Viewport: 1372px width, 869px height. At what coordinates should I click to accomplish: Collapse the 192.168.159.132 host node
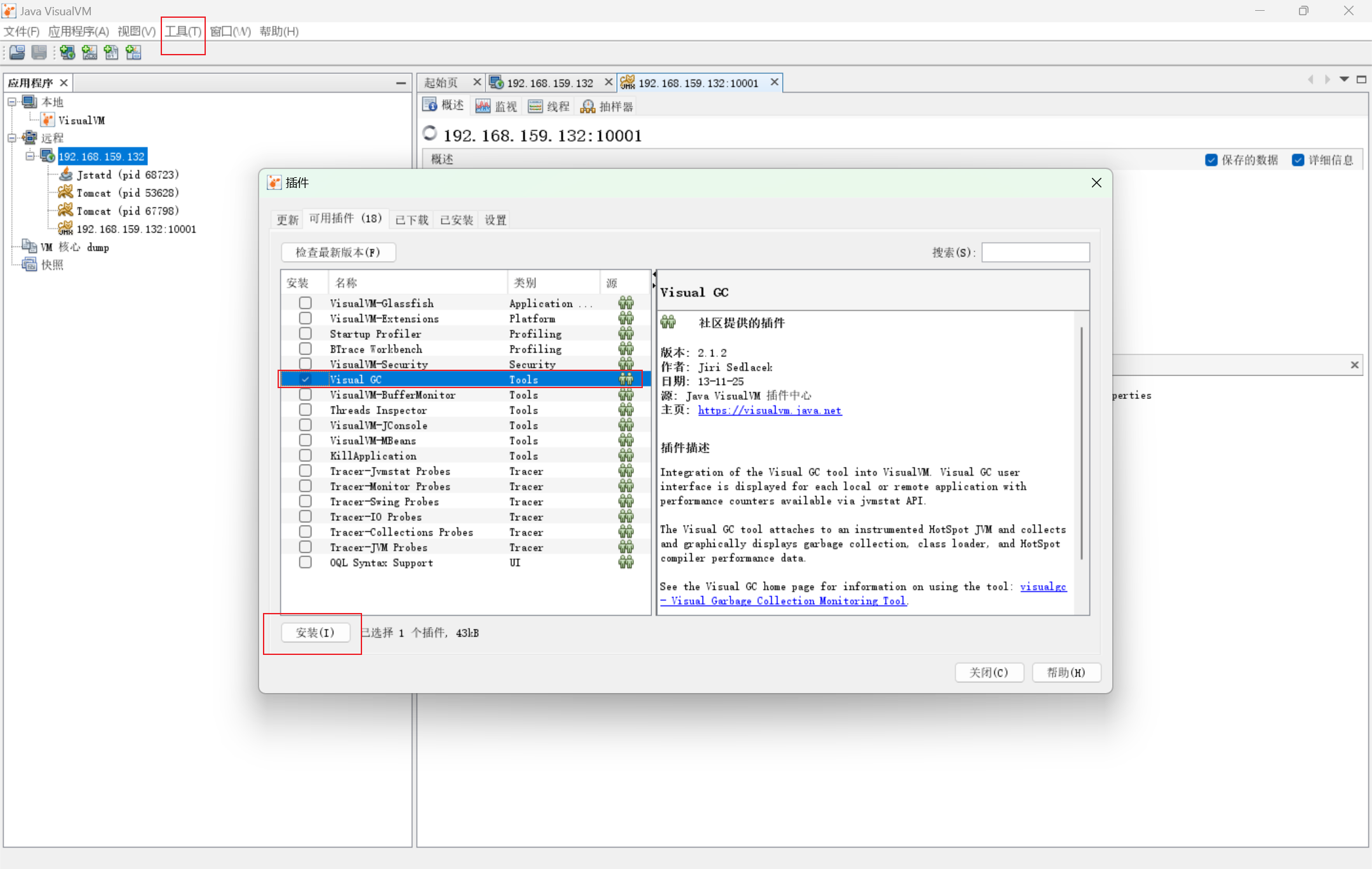pos(30,156)
